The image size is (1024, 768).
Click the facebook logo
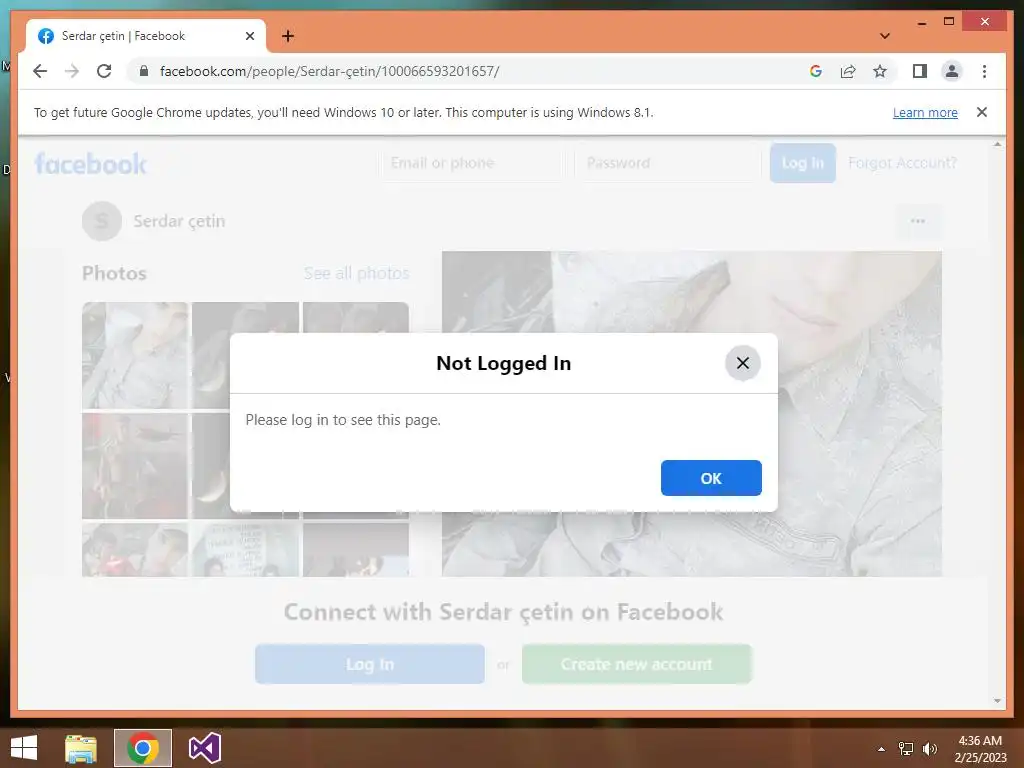pyautogui.click(x=90, y=163)
